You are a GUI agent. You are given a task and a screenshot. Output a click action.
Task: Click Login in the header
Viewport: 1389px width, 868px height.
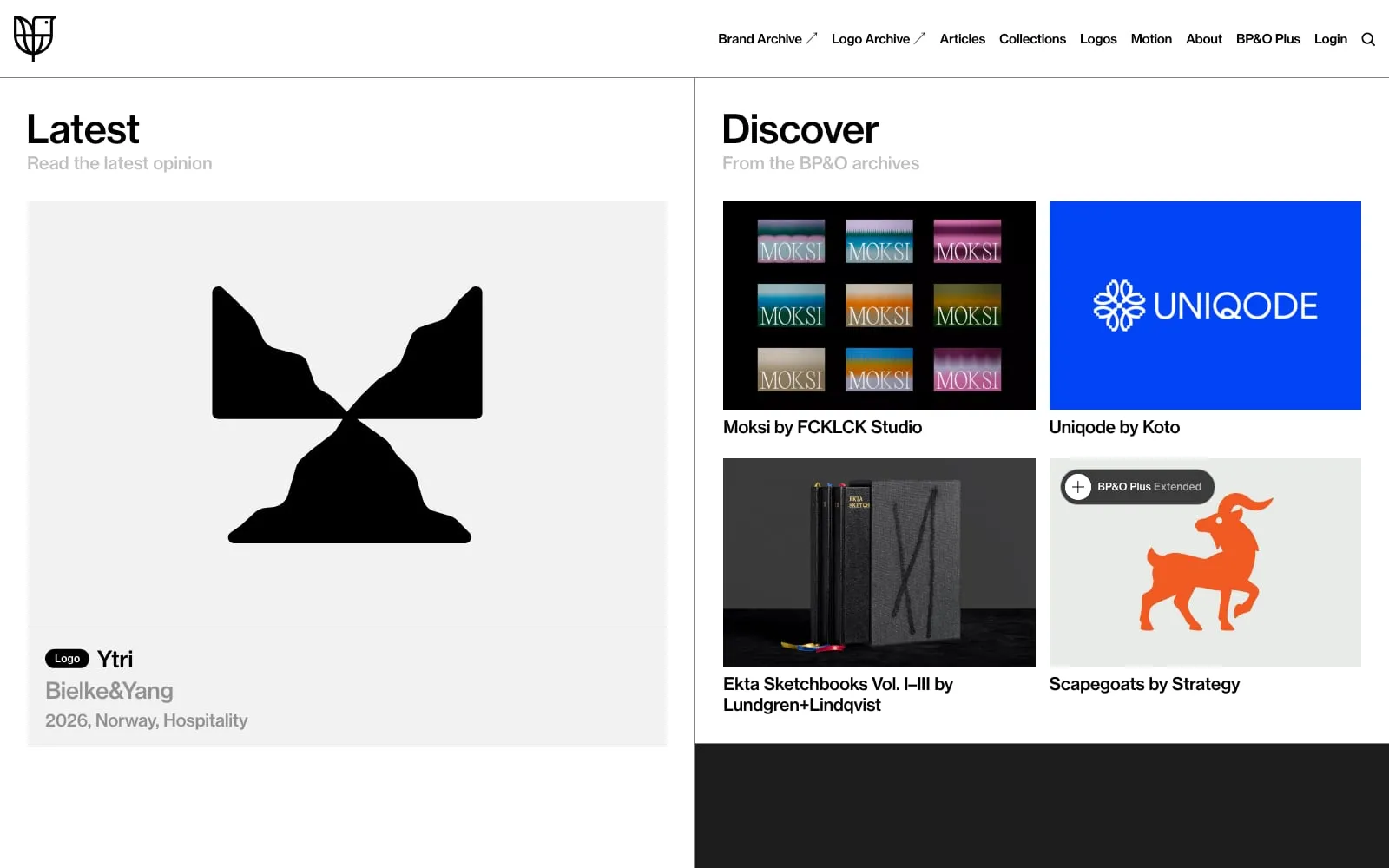coord(1330,39)
